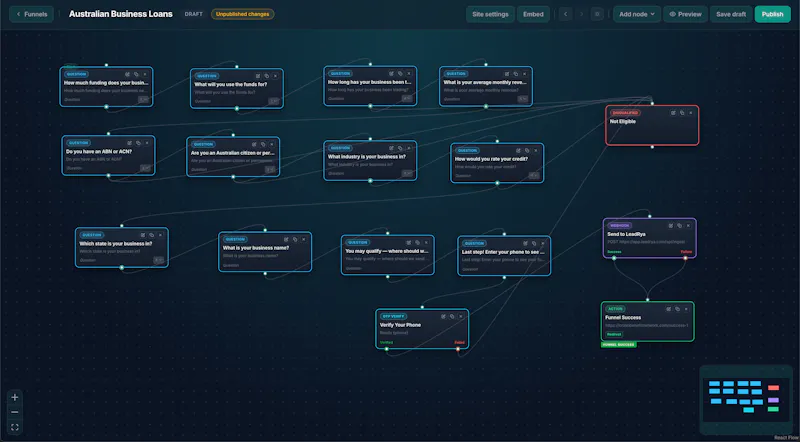This screenshot has height=442, width=800.
Task: Zoom out on the canvas
Action: coord(15,412)
